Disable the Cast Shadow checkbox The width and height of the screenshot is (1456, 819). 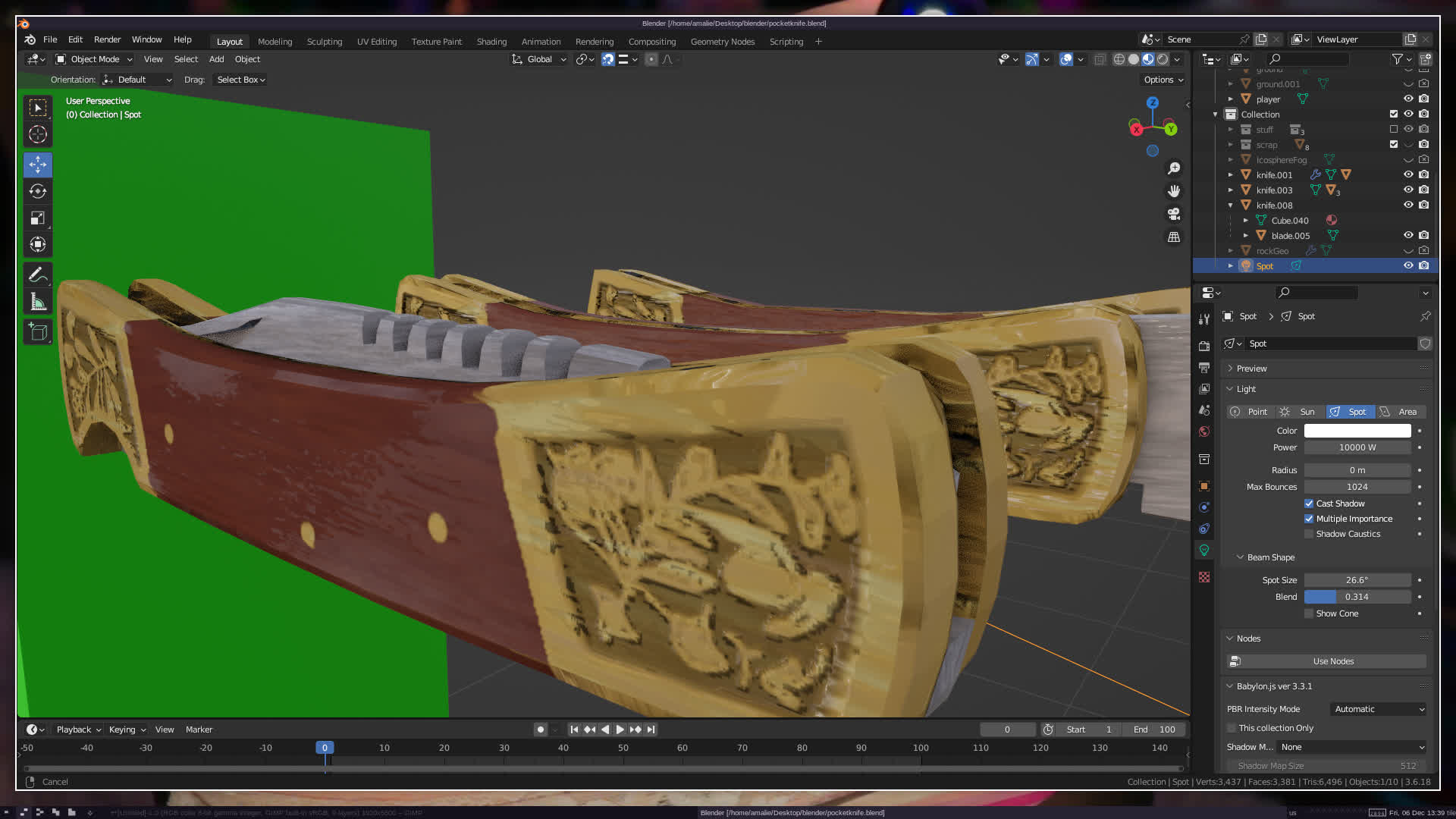point(1309,504)
